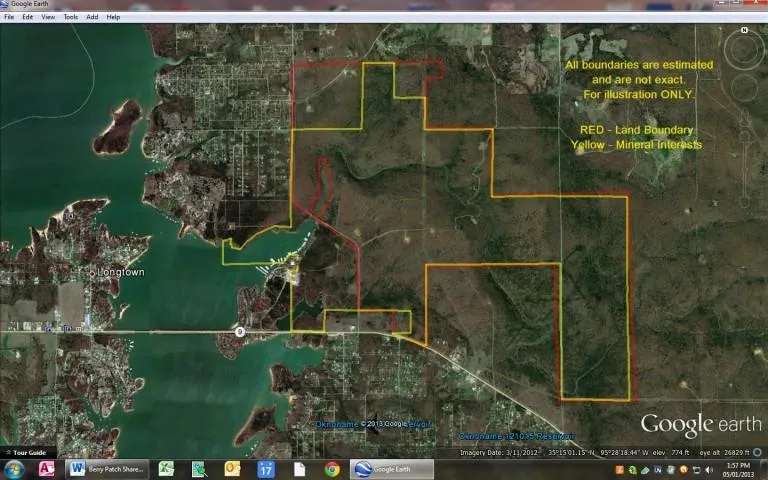Open Microsoft Access from the taskbar

tap(46, 469)
